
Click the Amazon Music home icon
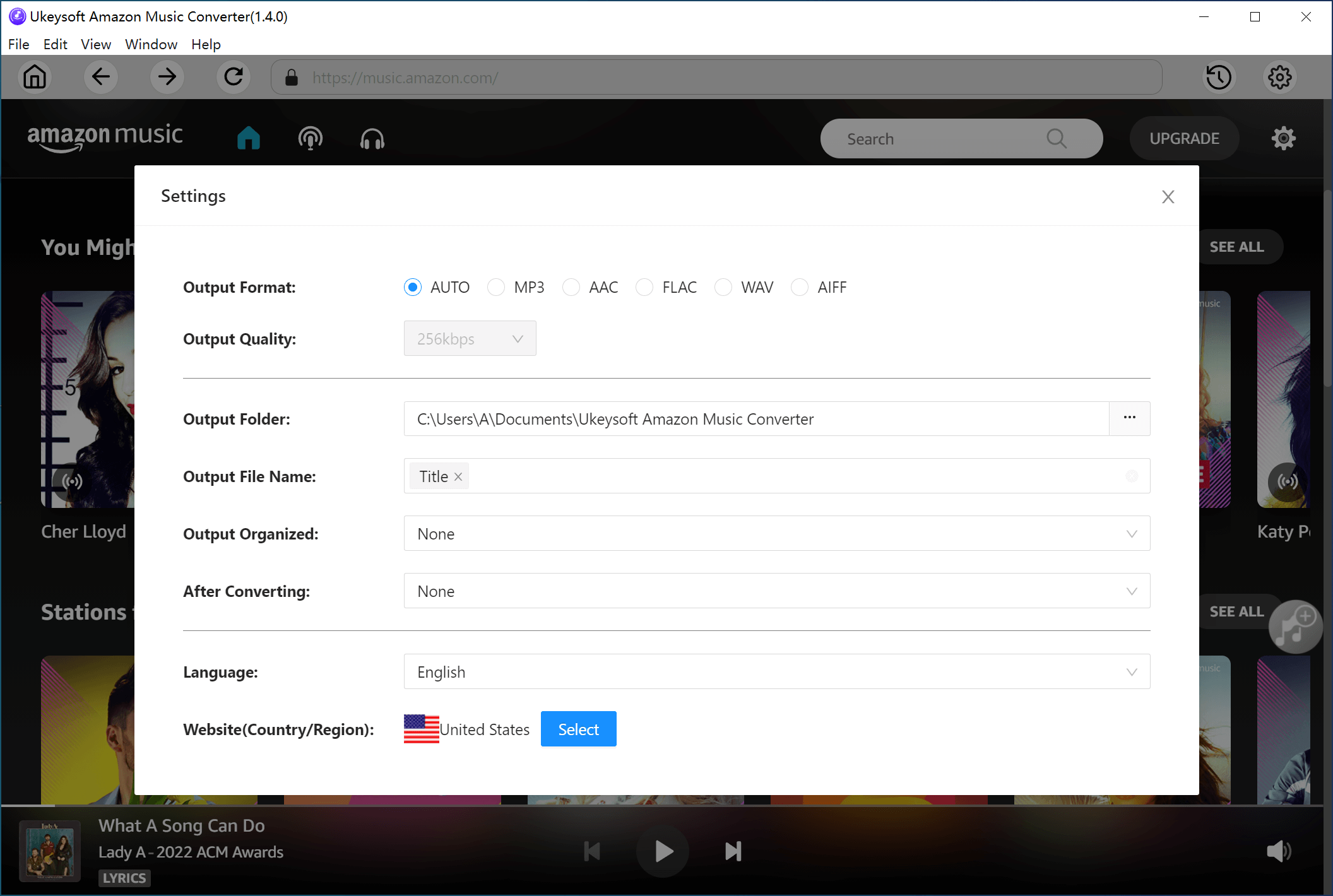coord(248,139)
